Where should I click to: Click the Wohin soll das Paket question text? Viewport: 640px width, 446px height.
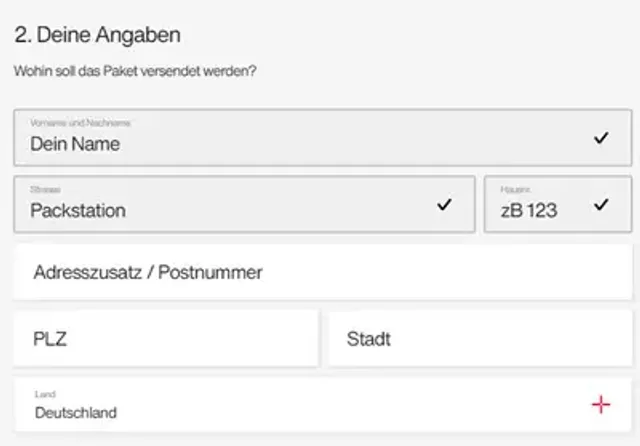(135, 72)
